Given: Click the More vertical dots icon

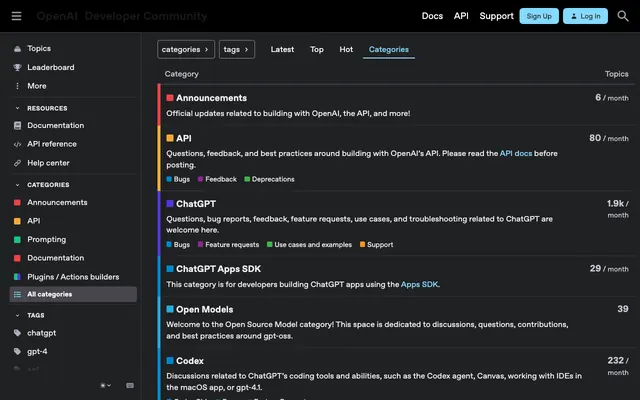Looking at the screenshot, I should click(17, 86).
